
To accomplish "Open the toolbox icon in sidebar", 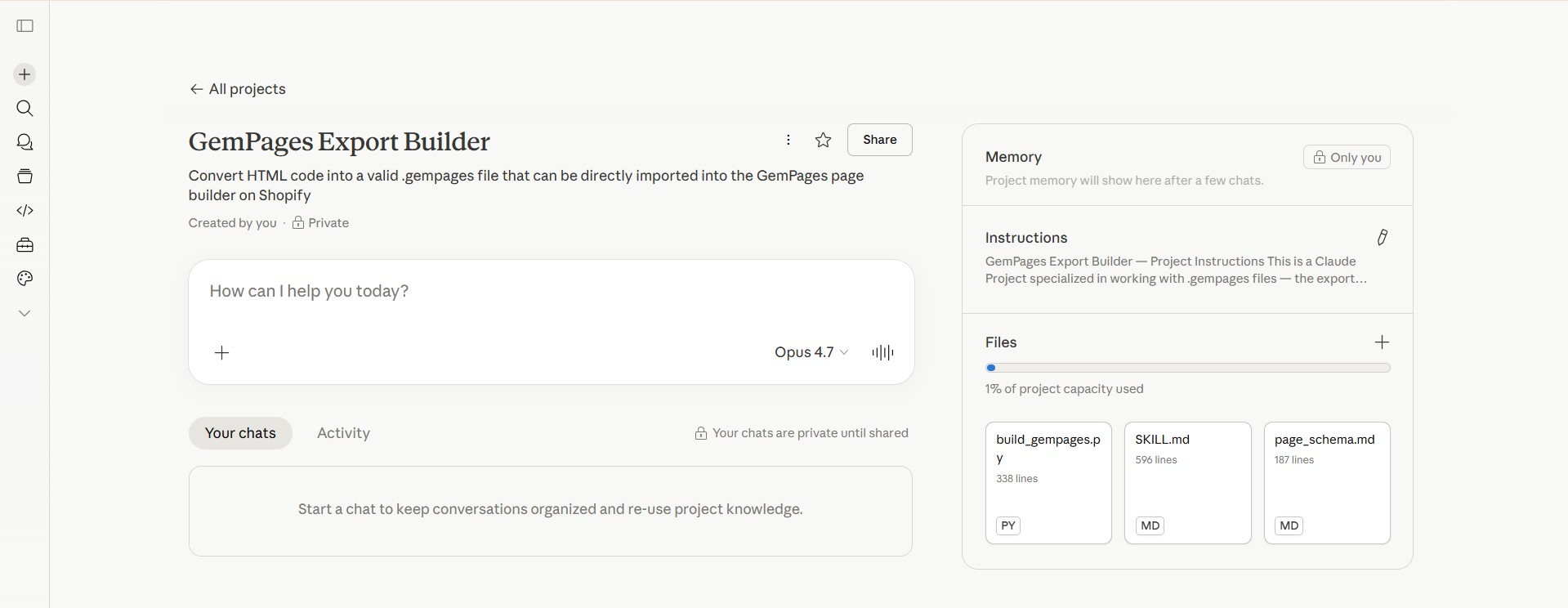I will (x=25, y=245).
